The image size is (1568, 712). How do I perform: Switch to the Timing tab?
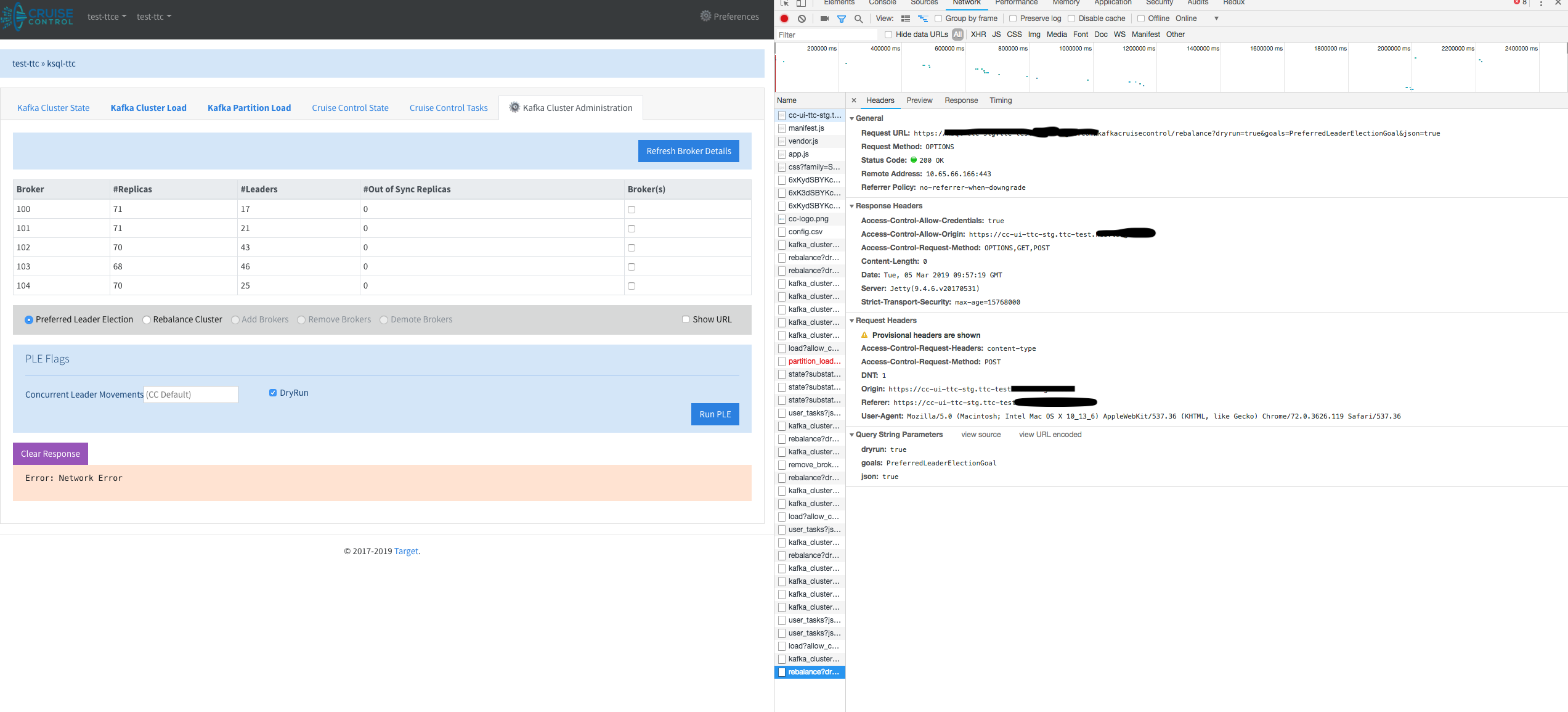(x=1001, y=100)
